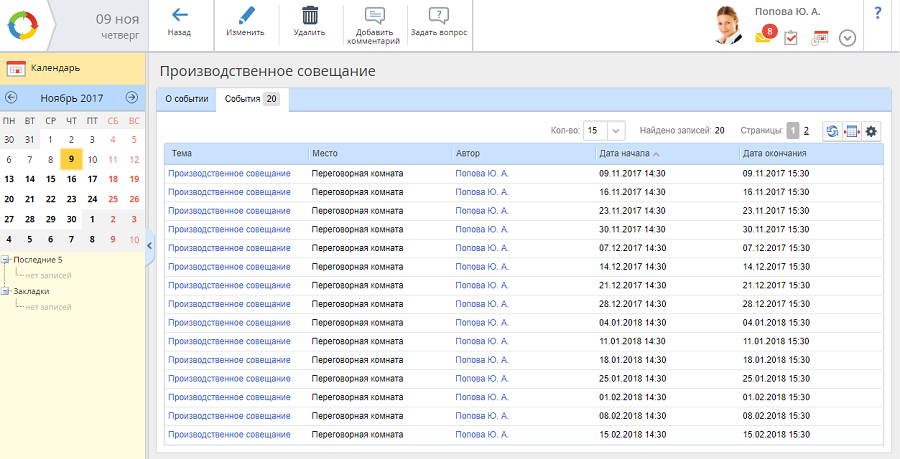Expand the user menu chevron under Попова
Image resolution: width=900 pixels, height=459 pixels.
[847, 38]
